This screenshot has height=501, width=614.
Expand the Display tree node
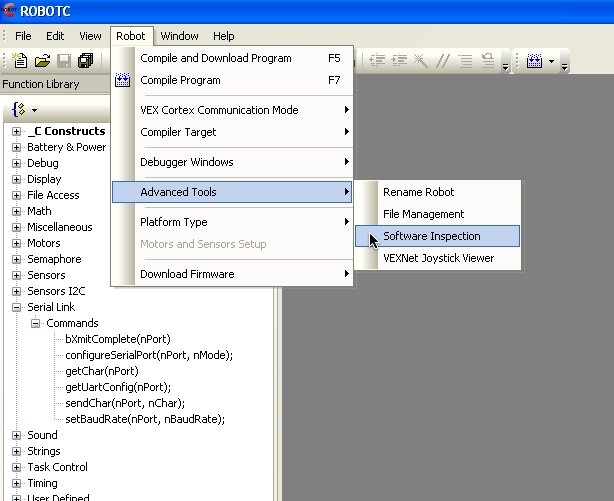click(x=16, y=179)
